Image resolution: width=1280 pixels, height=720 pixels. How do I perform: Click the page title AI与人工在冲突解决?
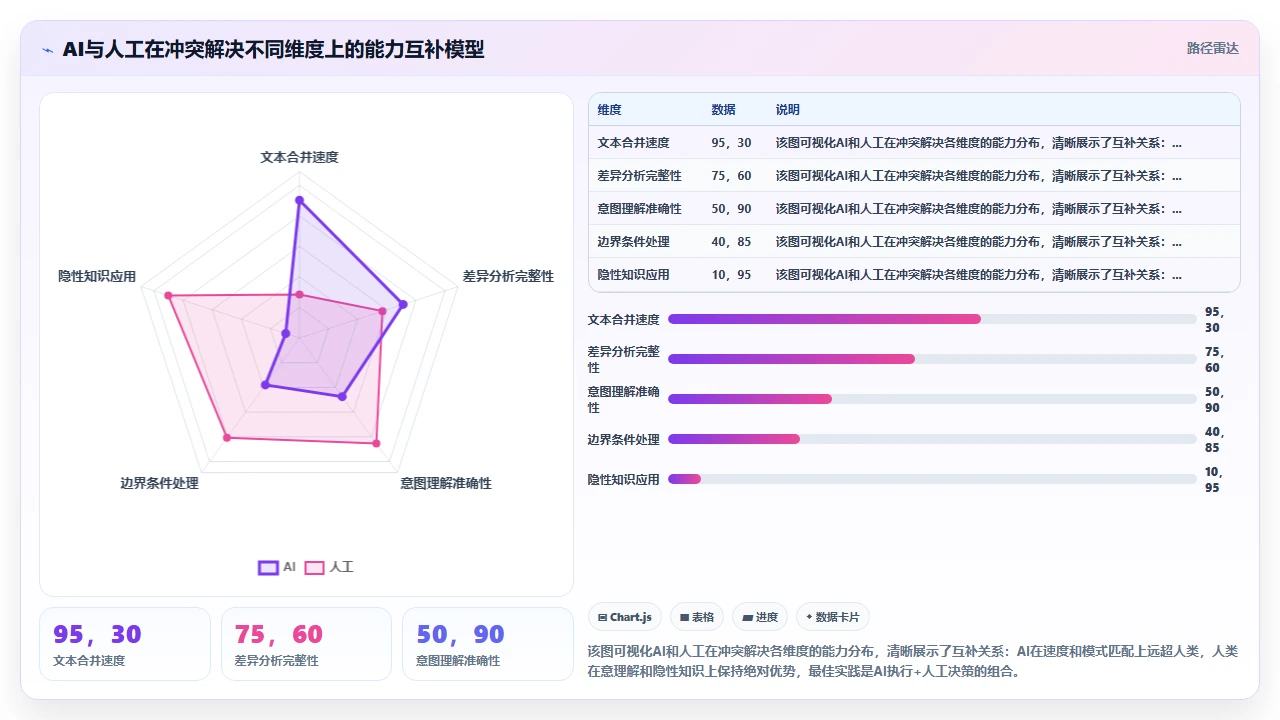point(273,49)
